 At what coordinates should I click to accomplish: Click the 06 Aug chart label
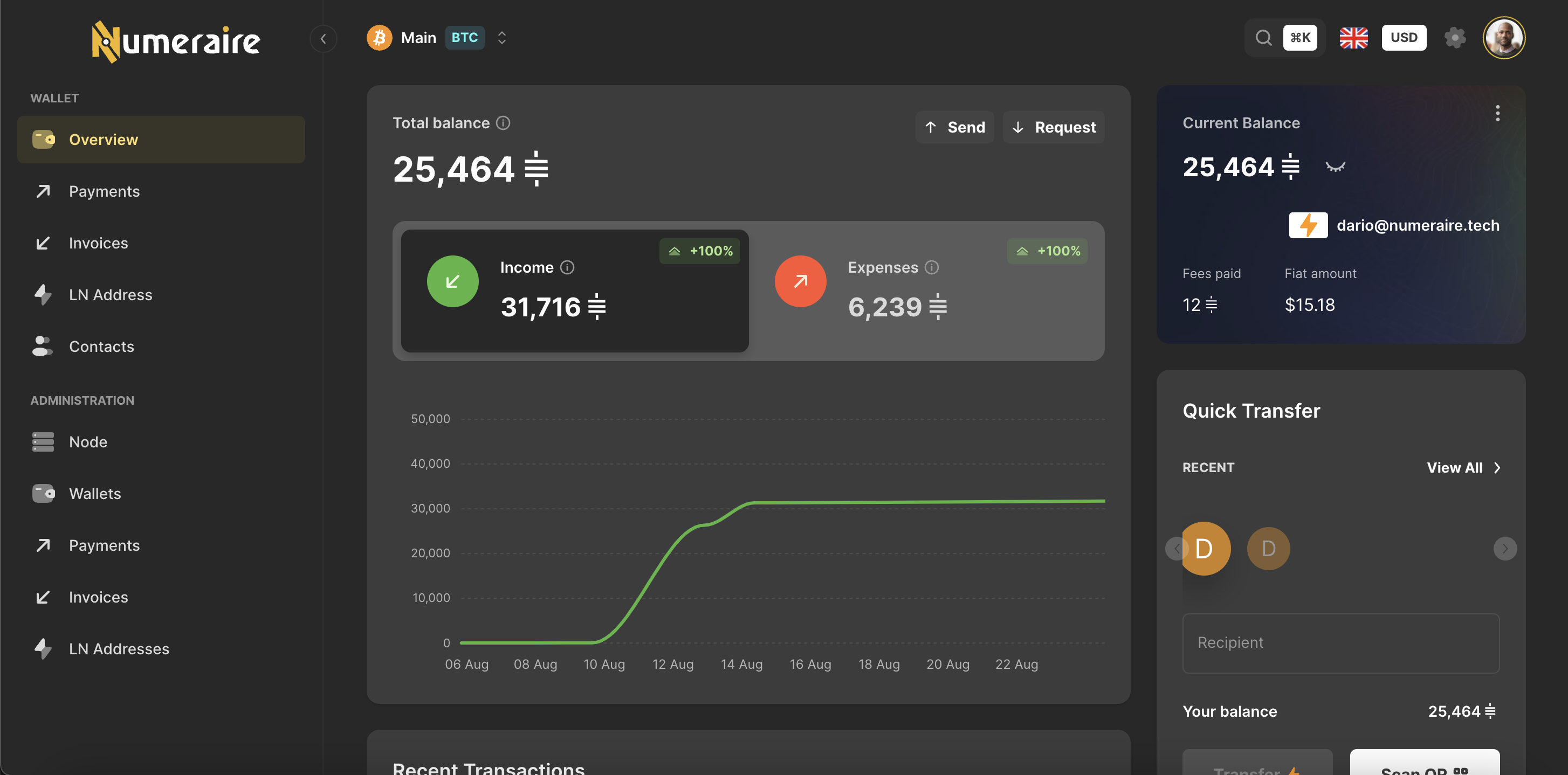(466, 665)
